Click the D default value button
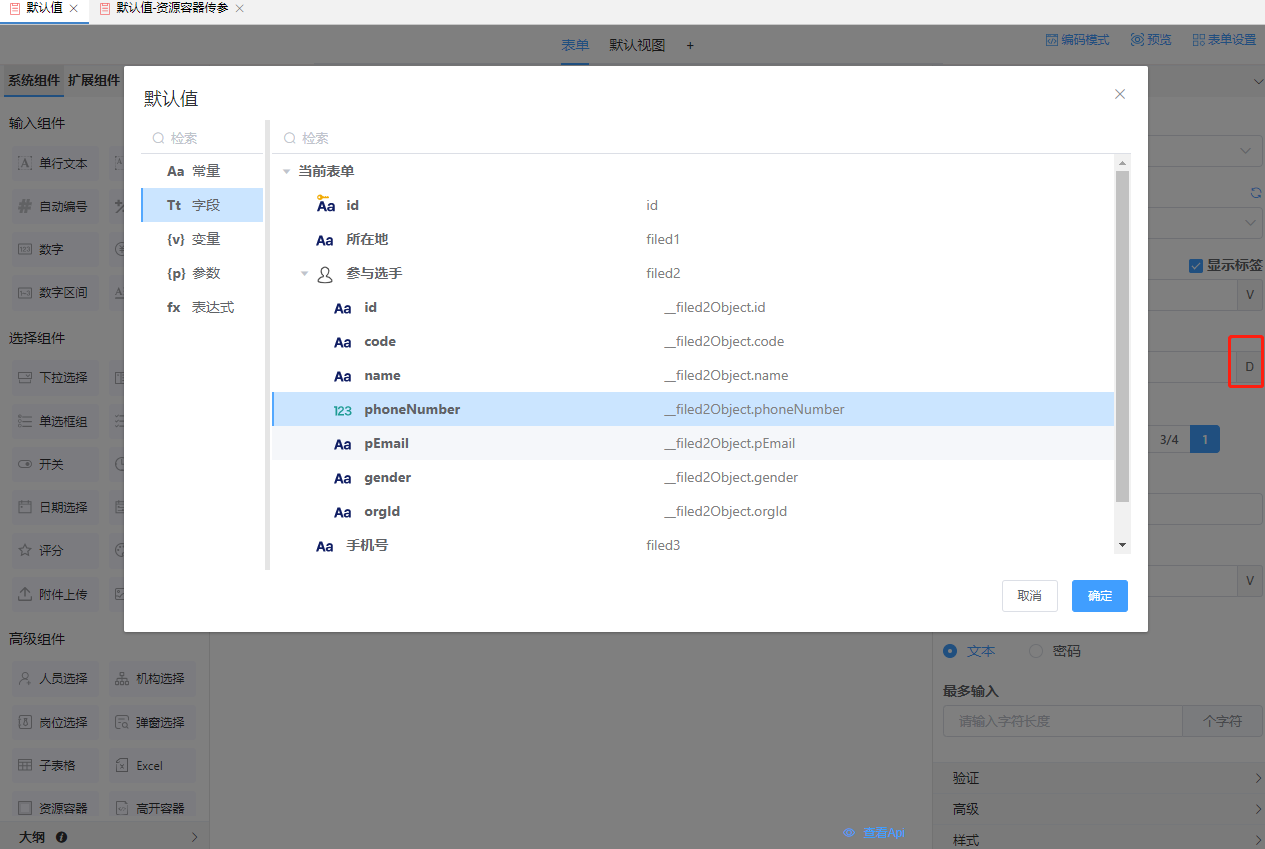The height and width of the screenshot is (849, 1265). 1249,367
